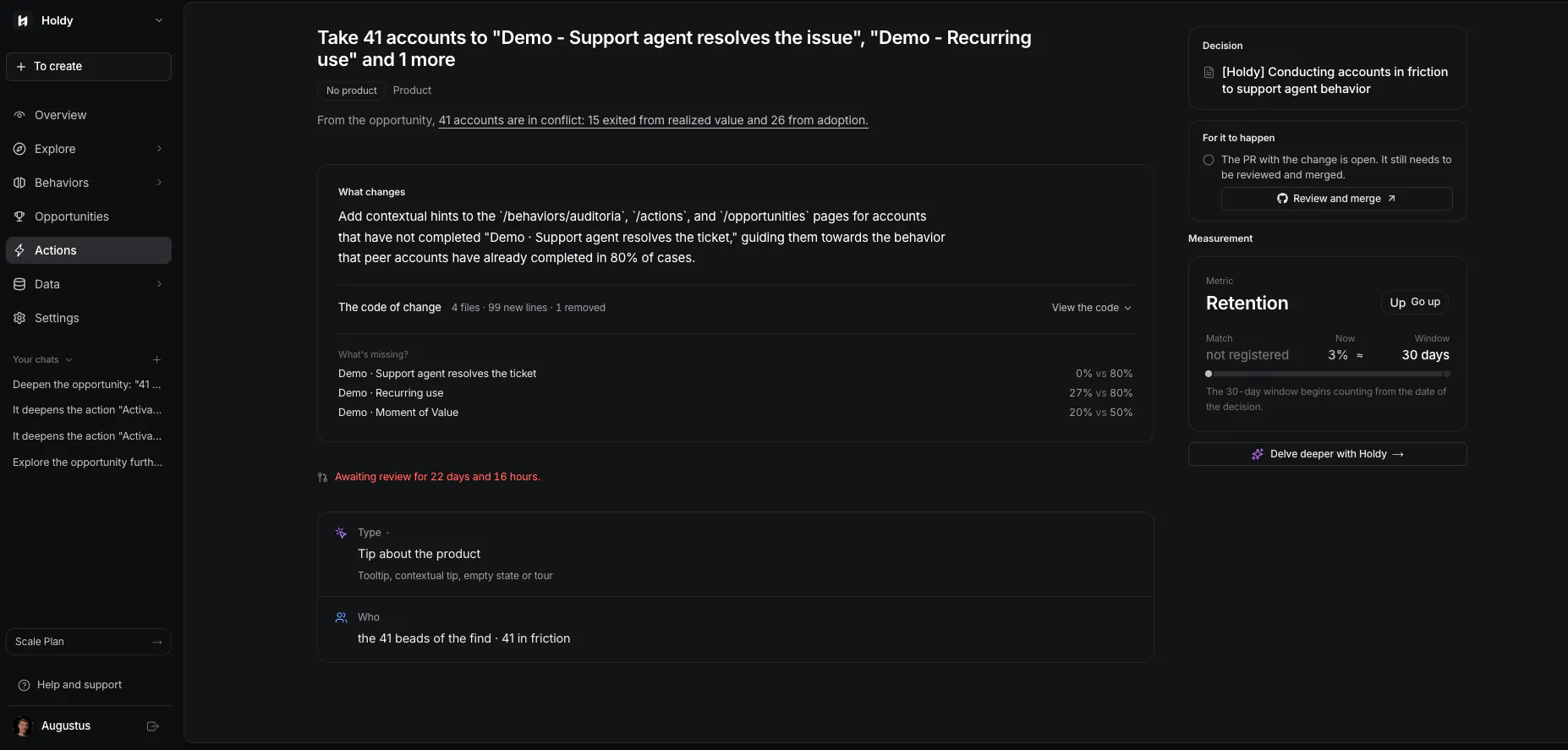Viewport: 1568px width, 750px height.
Task: Expand View the code dropdown
Action: click(1091, 308)
